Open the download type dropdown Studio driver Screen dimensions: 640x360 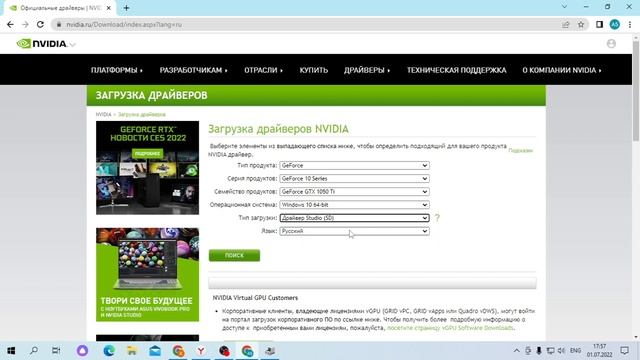[x=354, y=218]
